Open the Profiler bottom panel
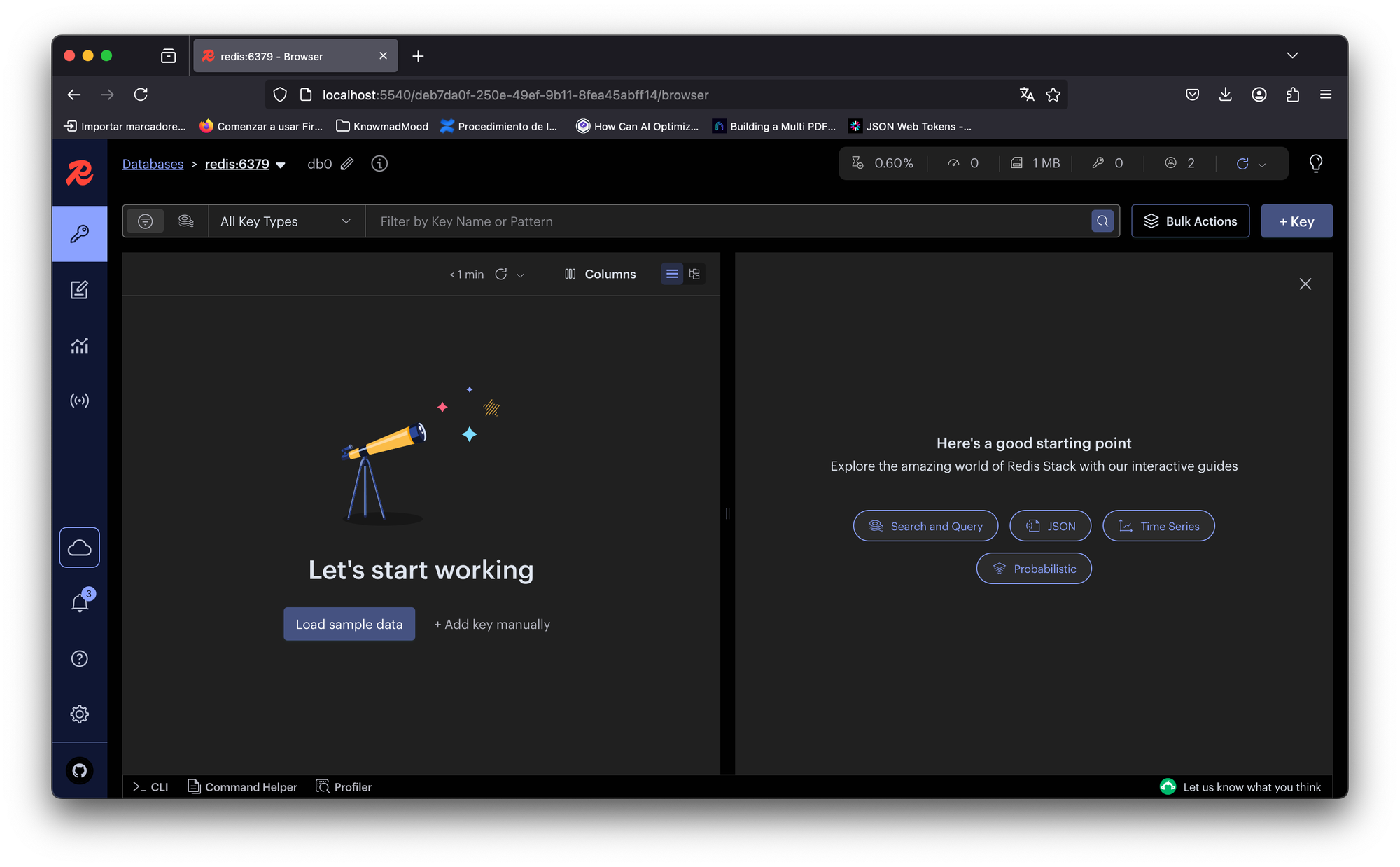 (x=344, y=787)
